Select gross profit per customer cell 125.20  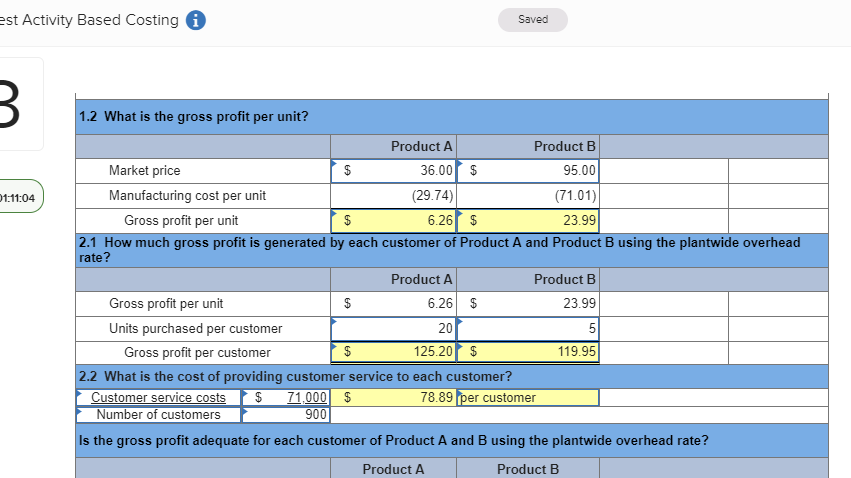[393, 352]
